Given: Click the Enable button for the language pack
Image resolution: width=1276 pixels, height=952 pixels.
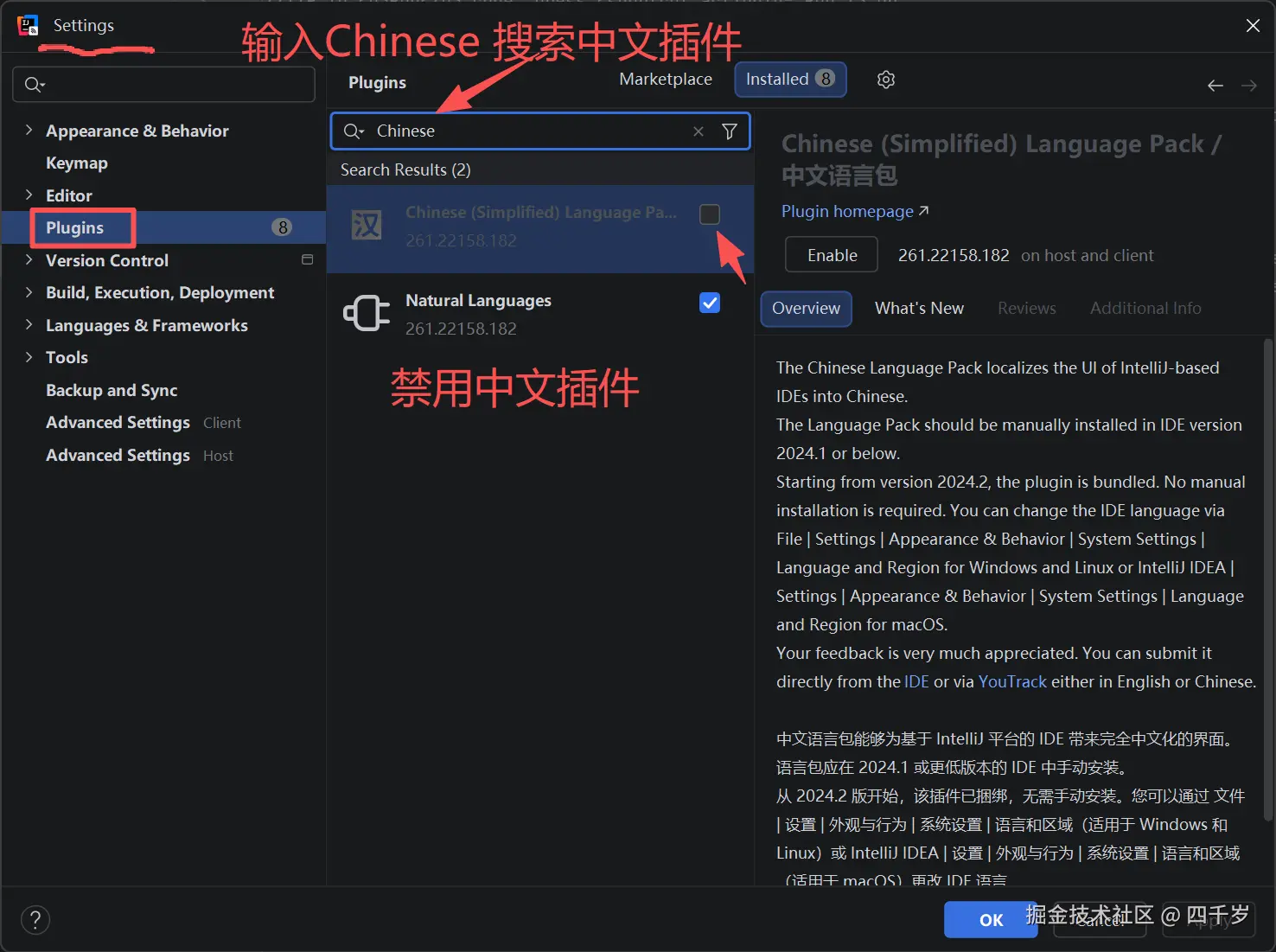Looking at the screenshot, I should [830, 254].
